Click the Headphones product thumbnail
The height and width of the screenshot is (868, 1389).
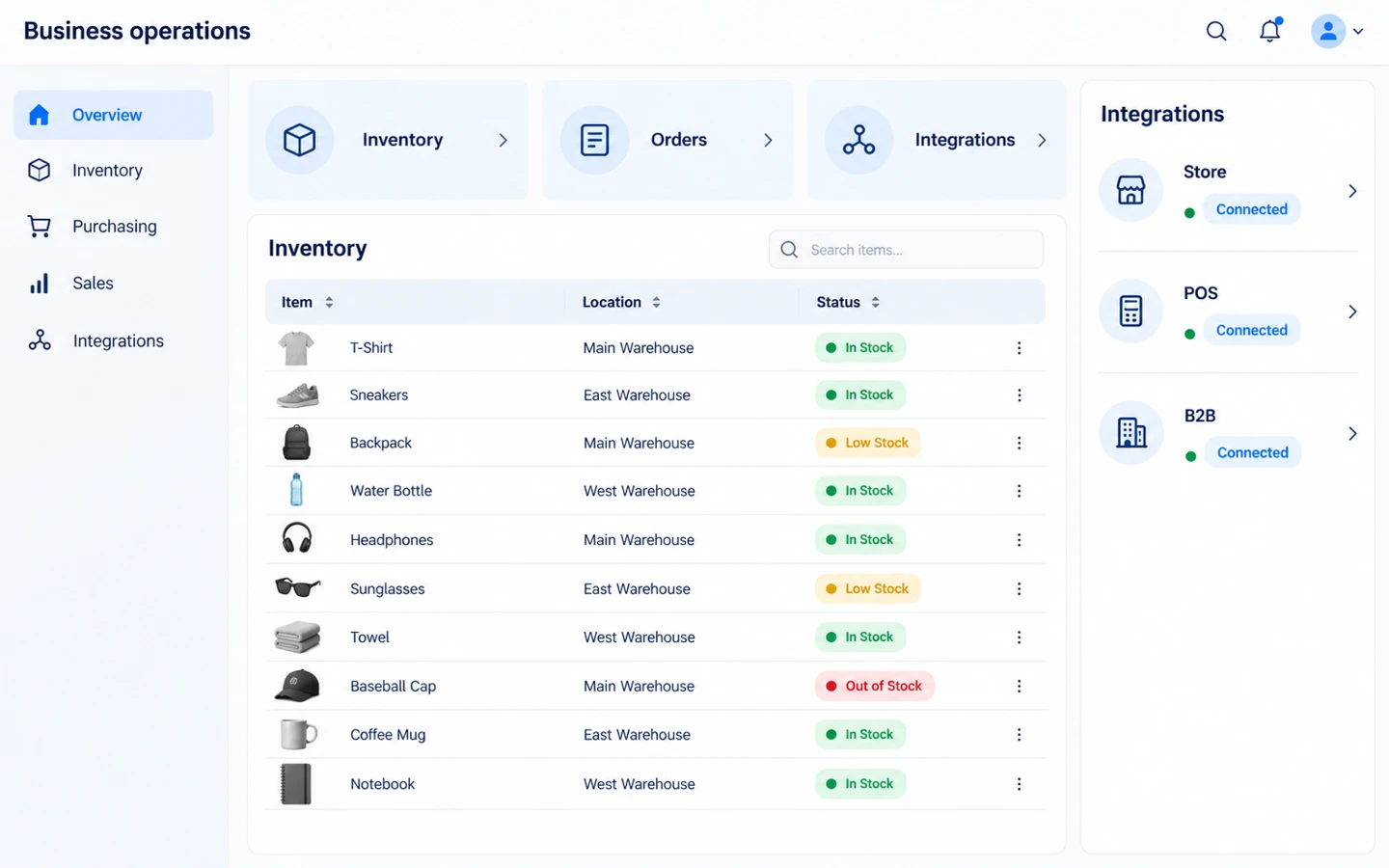coord(296,538)
